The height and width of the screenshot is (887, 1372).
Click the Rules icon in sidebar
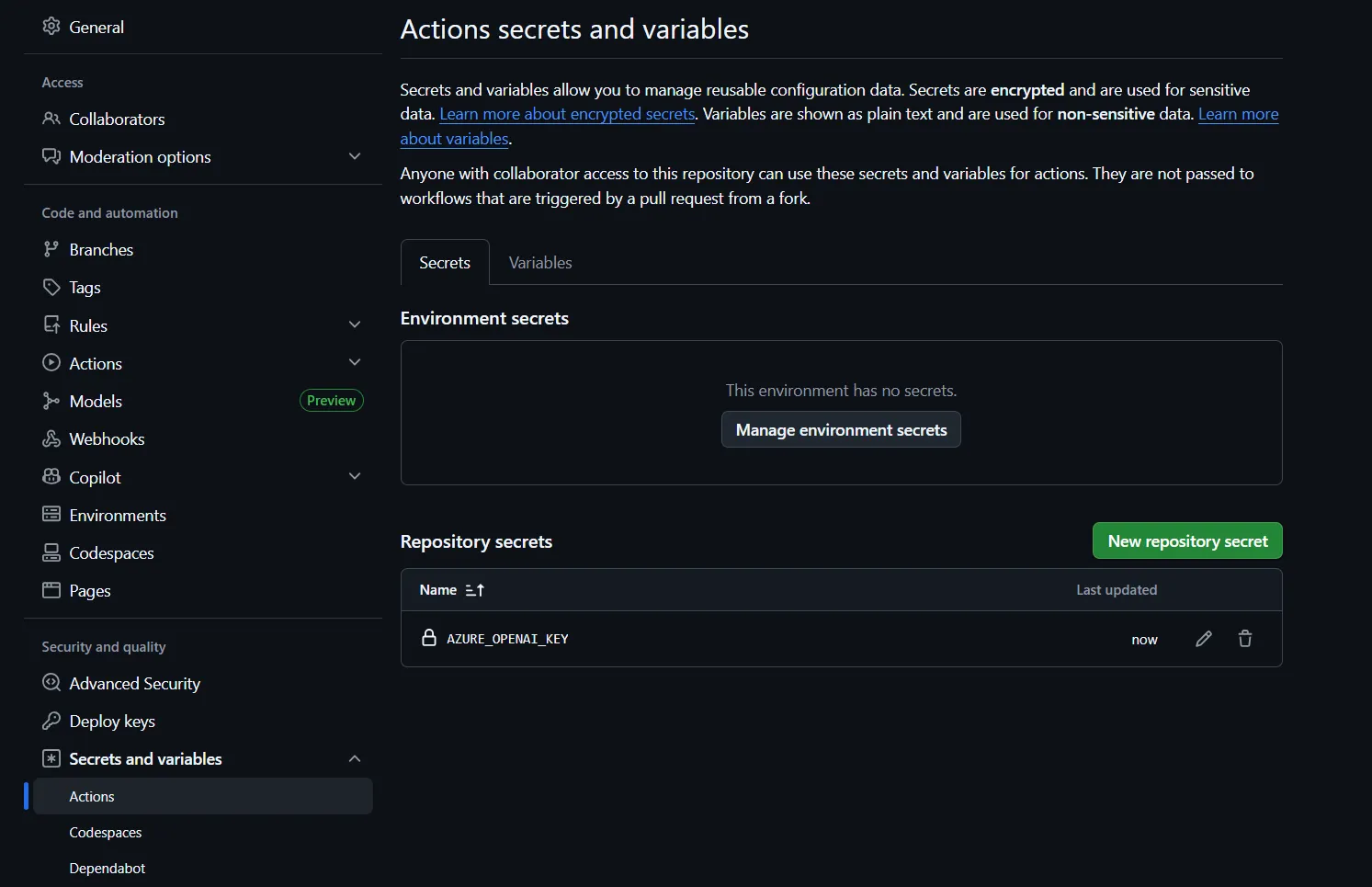(x=51, y=325)
